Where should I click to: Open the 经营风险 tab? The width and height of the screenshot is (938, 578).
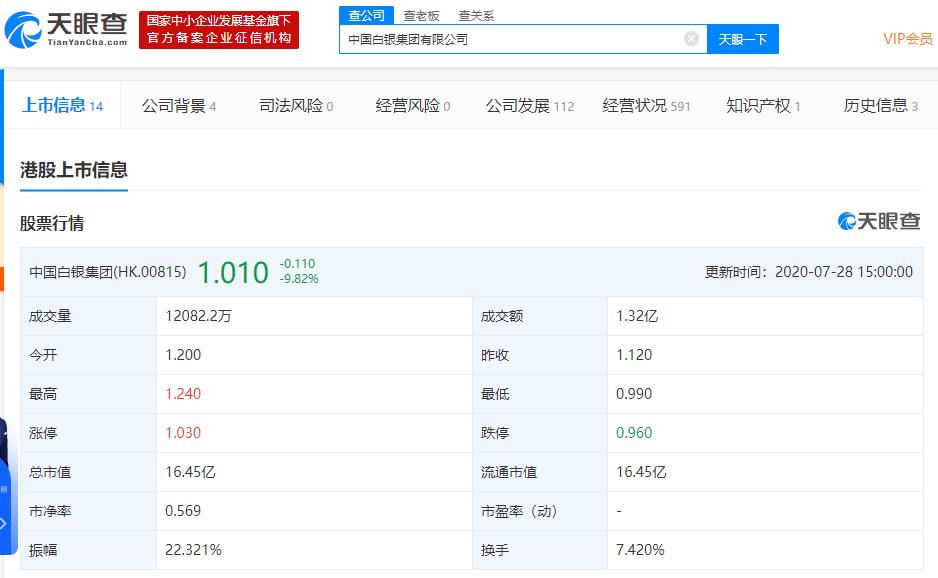[410, 105]
